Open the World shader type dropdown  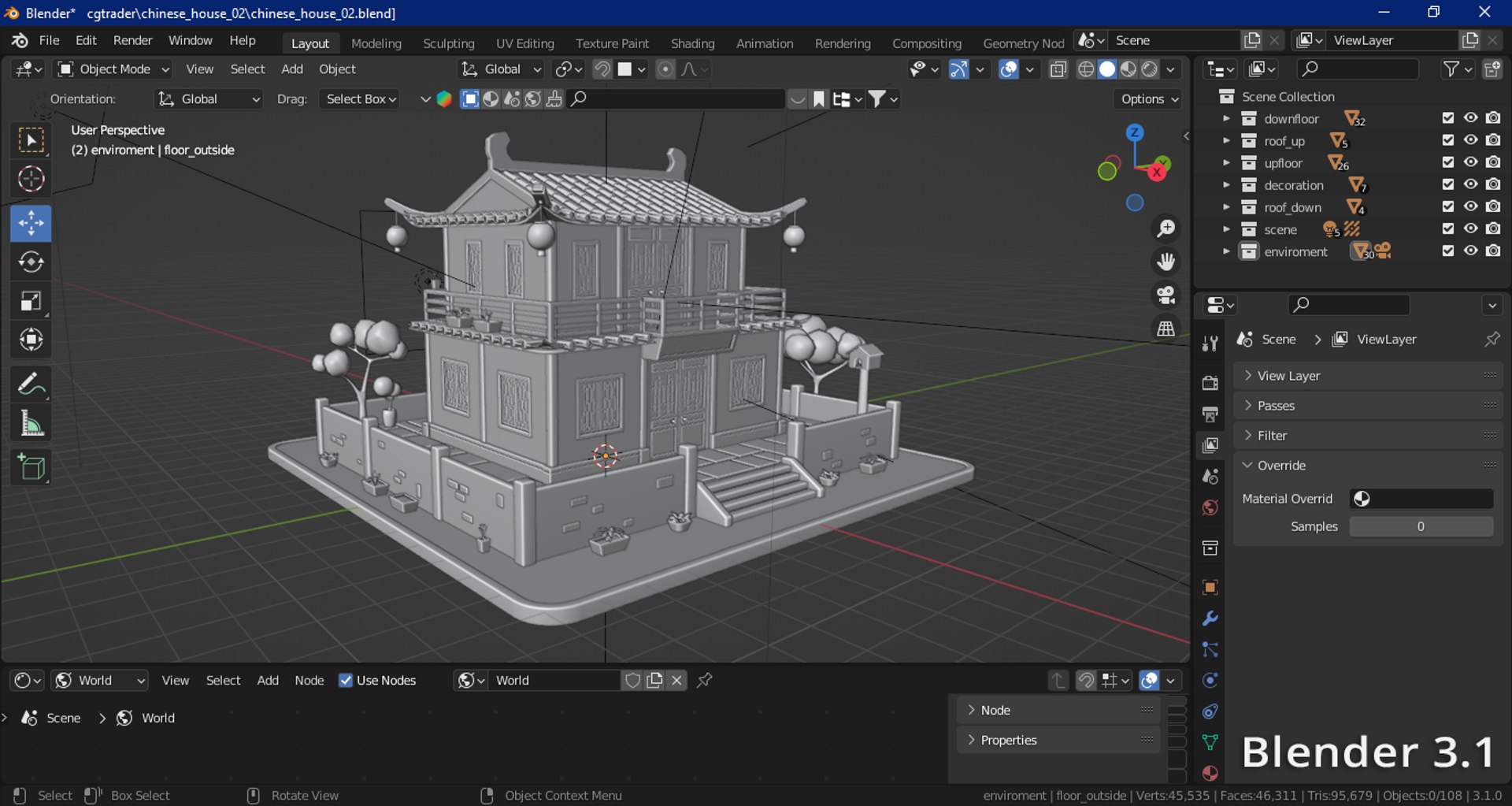[99, 680]
